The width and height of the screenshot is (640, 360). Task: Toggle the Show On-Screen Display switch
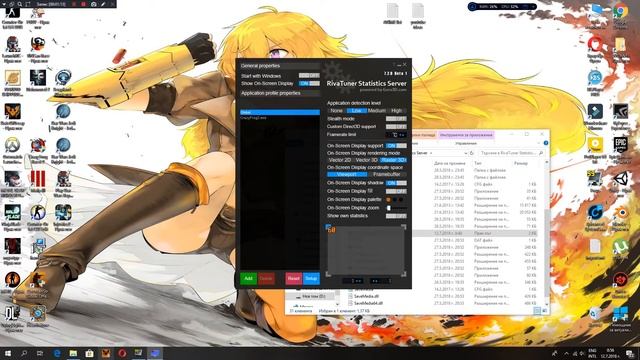click(309, 83)
